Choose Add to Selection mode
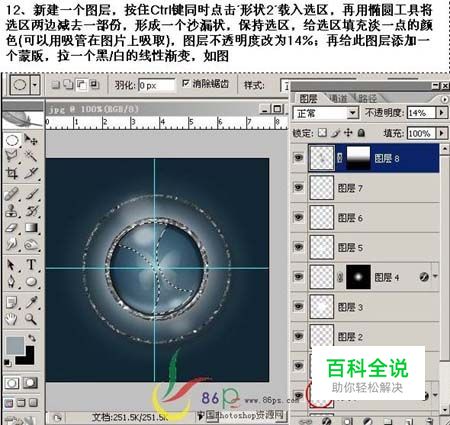Image resolution: width=450 pixels, height=425 pixels. 68,85
